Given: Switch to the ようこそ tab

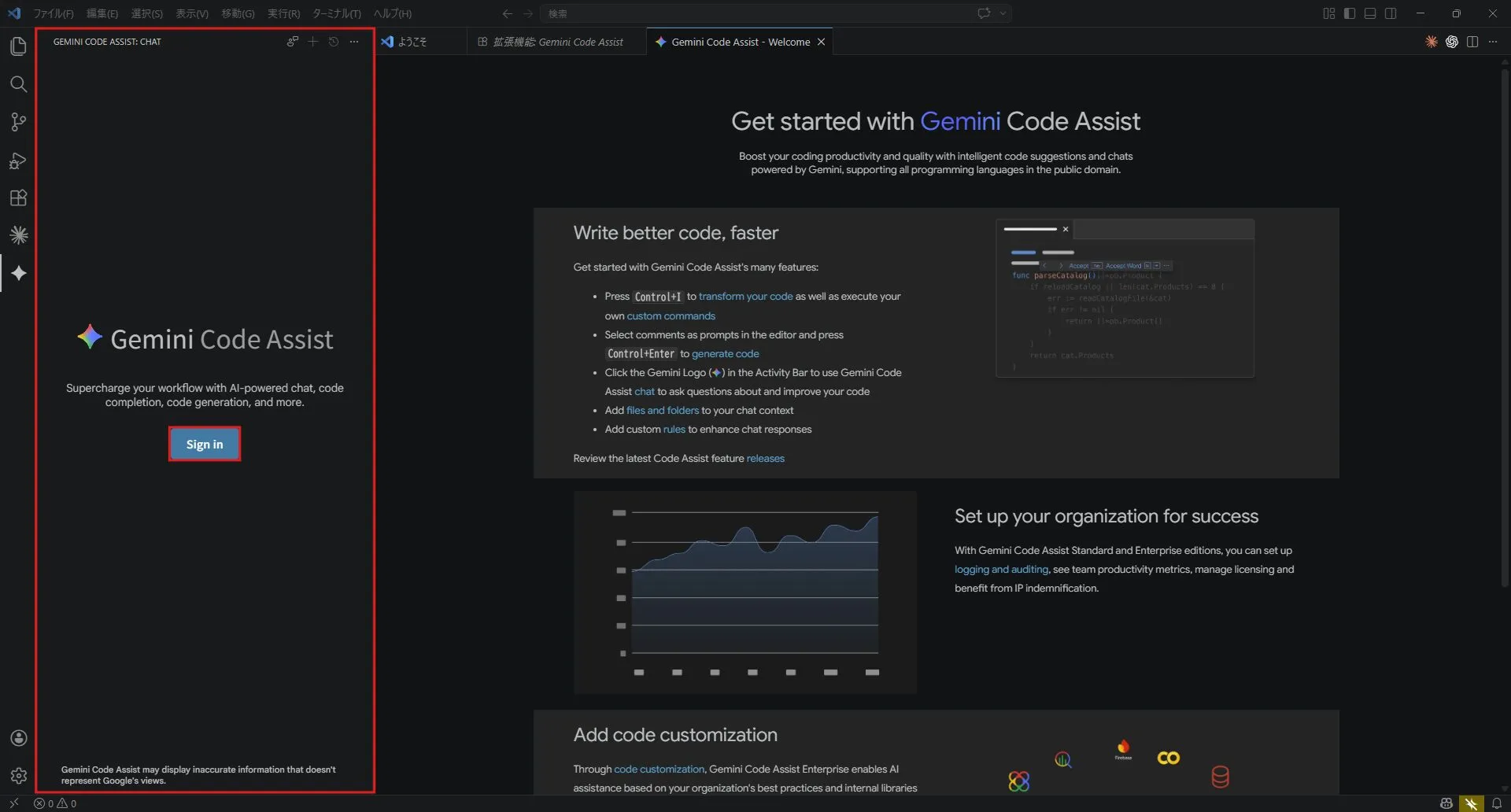Looking at the screenshot, I should point(421,42).
